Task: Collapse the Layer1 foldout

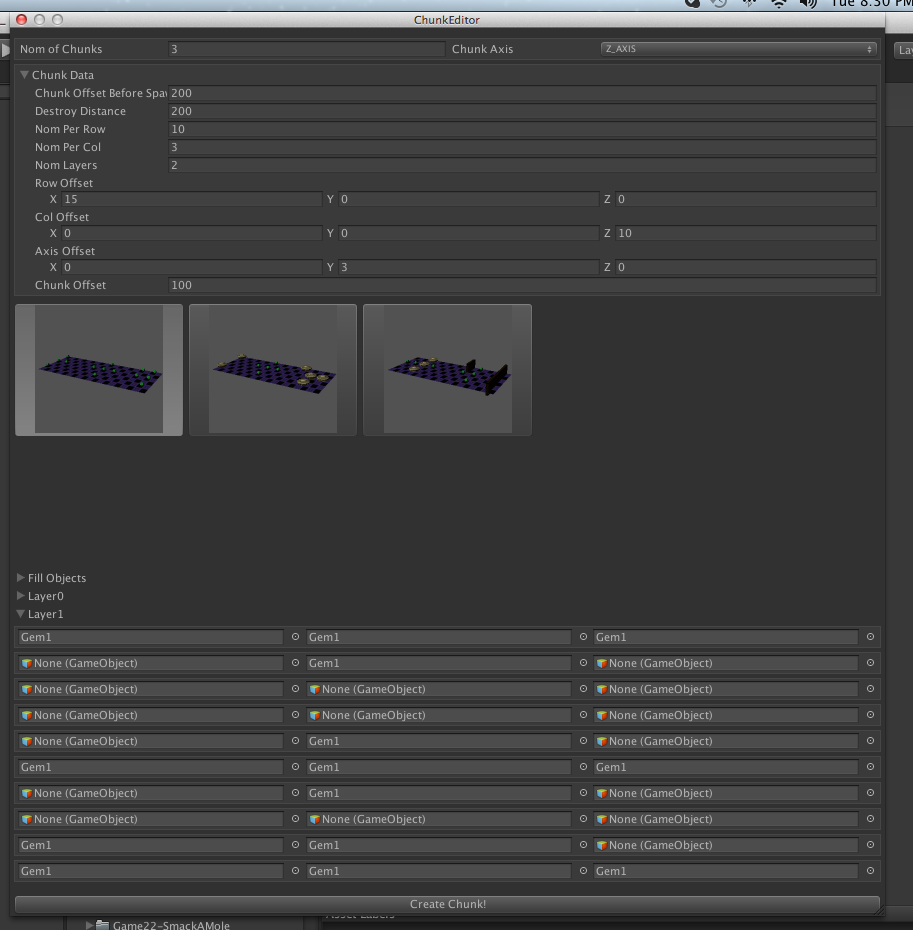Action: coord(21,614)
